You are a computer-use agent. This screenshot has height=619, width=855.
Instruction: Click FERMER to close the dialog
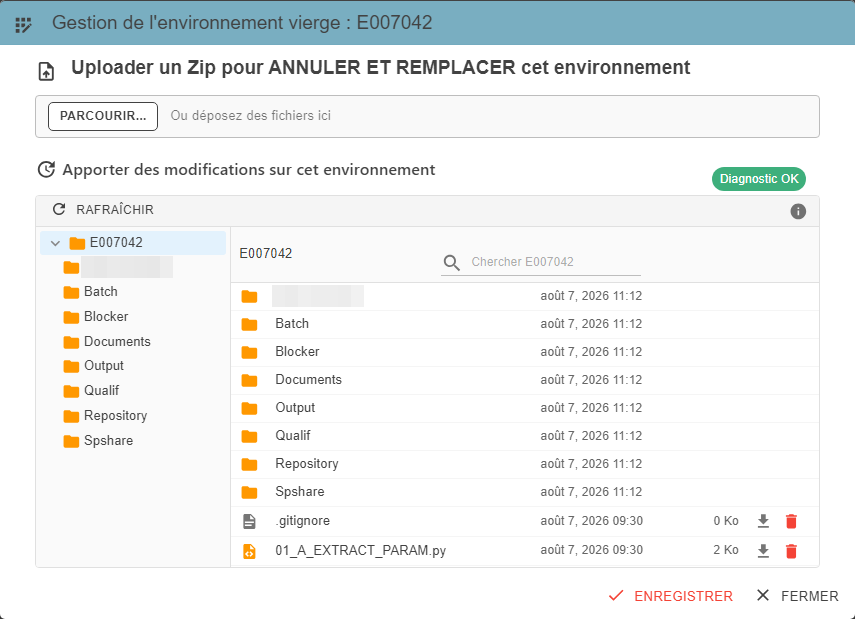click(797, 596)
